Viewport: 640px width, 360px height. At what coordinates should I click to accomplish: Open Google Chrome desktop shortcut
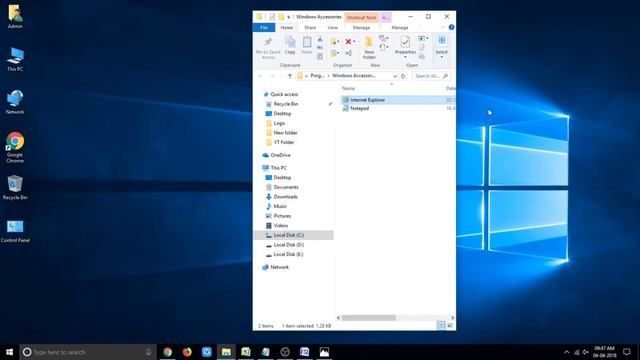pyautogui.click(x=15, y=147)
